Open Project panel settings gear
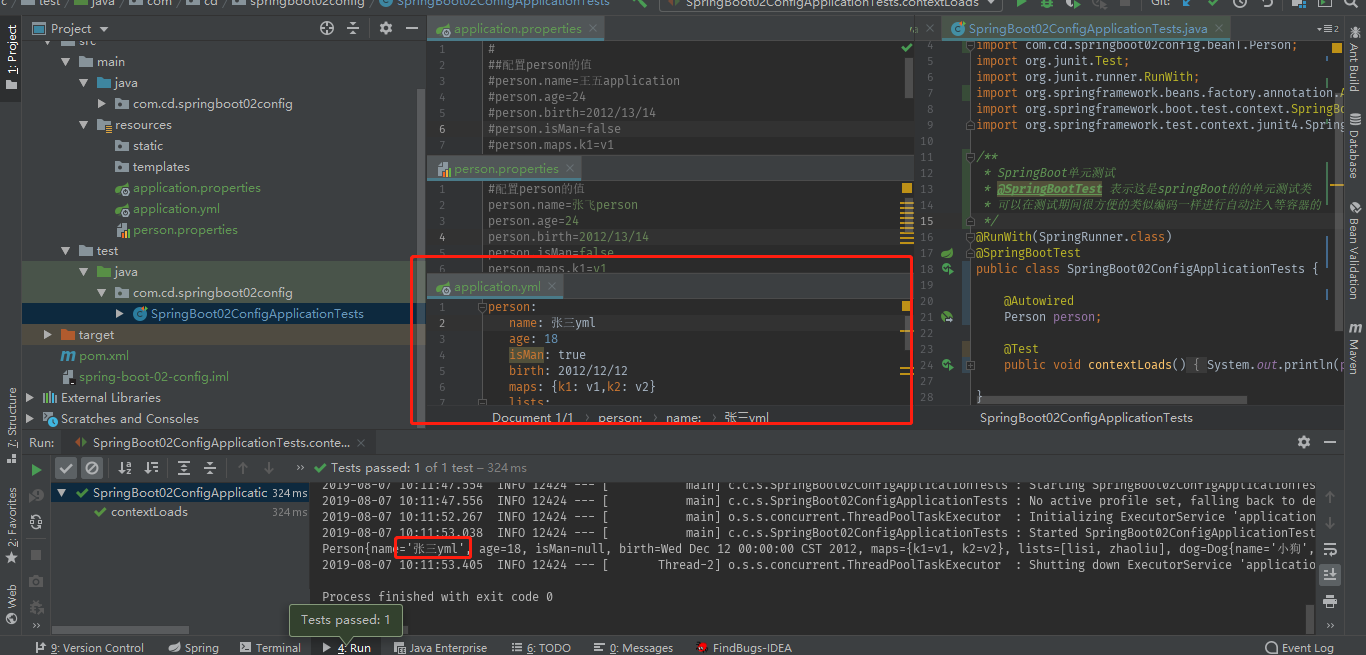This screenshot has width=1366, height=655. pyautogui.click(x=386, y=29)
